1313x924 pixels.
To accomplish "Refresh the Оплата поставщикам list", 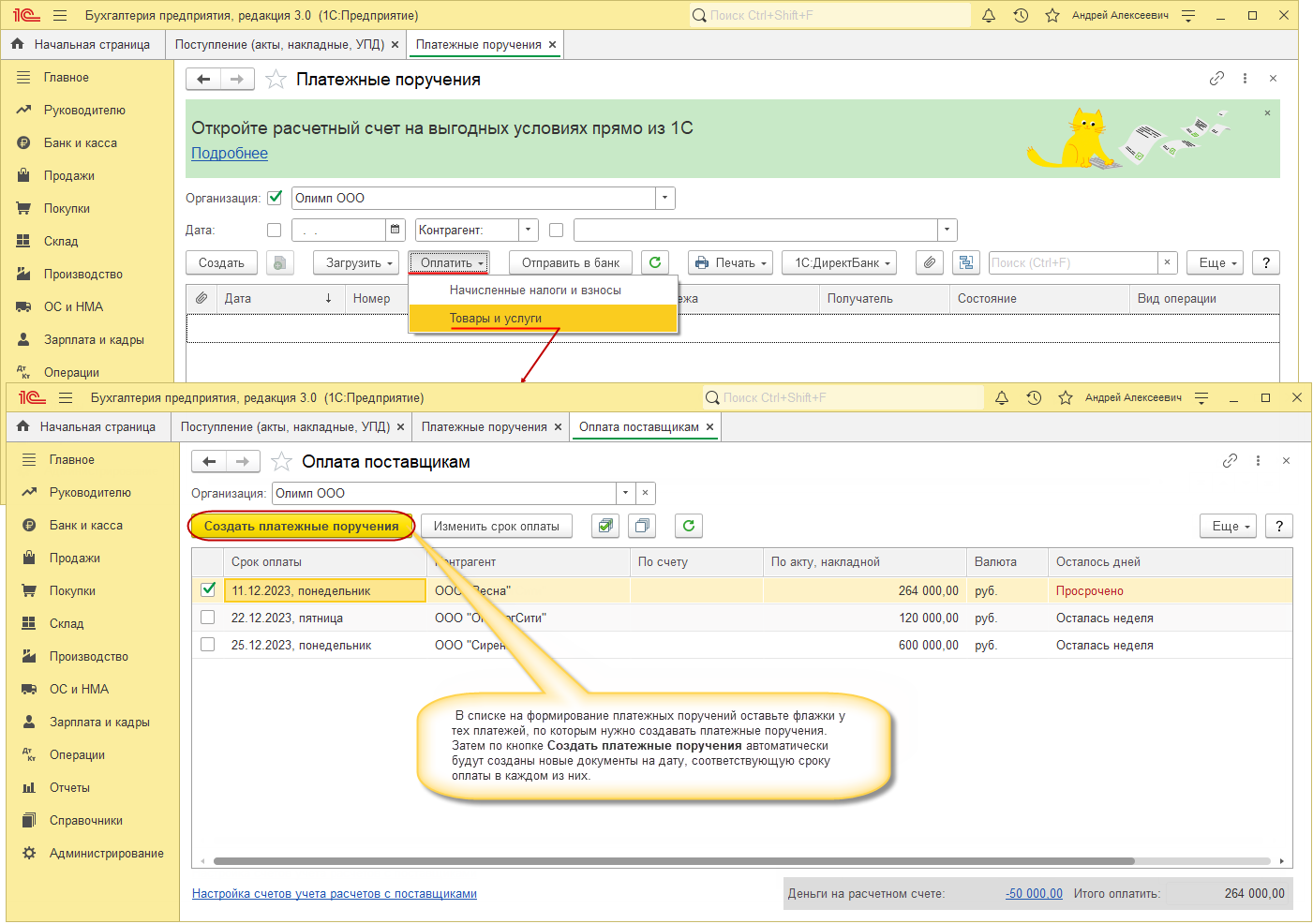I will click(x=689, y=526).
